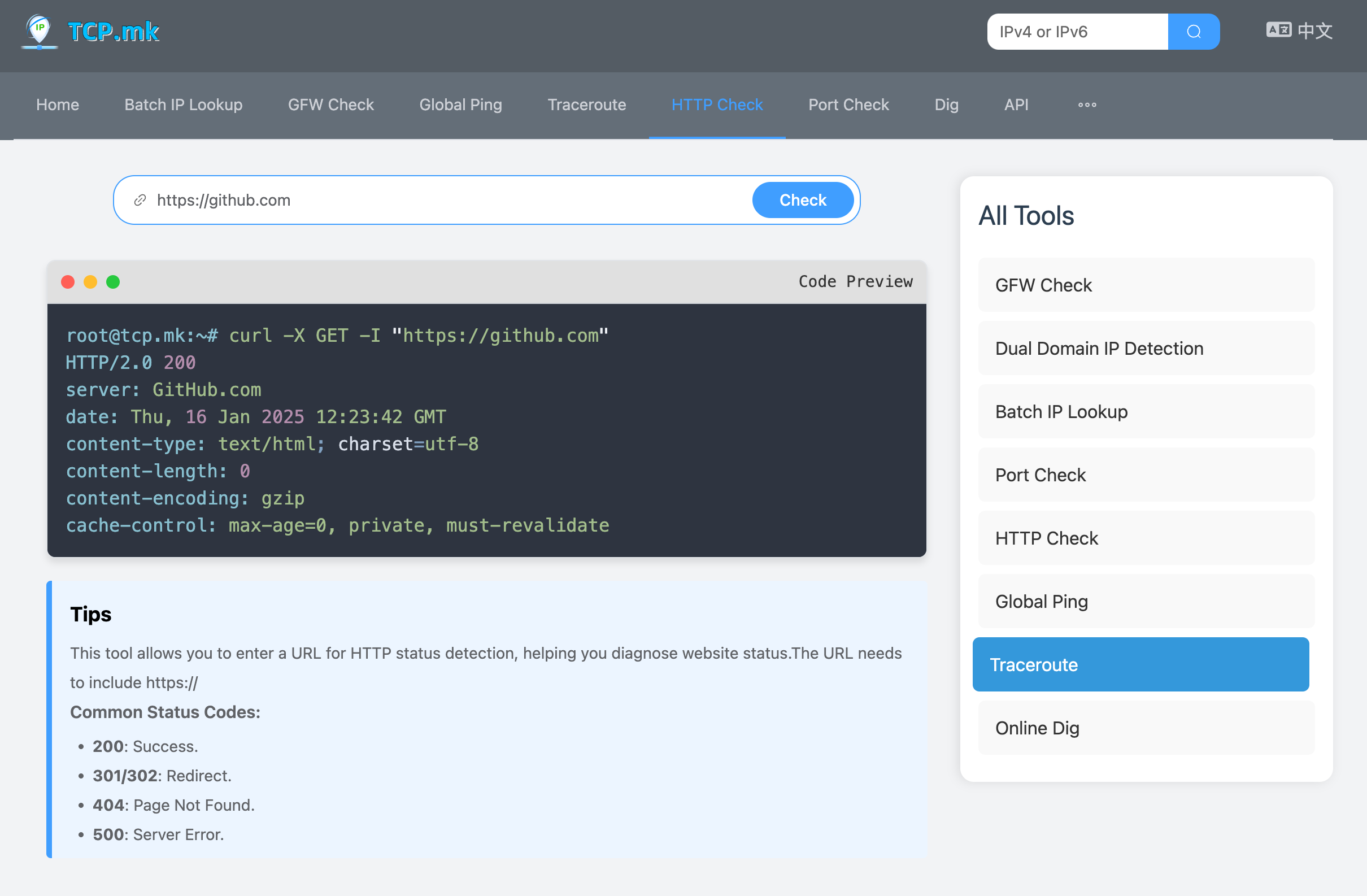
Task: Click the 'Code Preview' label
Action: (855, 281)
